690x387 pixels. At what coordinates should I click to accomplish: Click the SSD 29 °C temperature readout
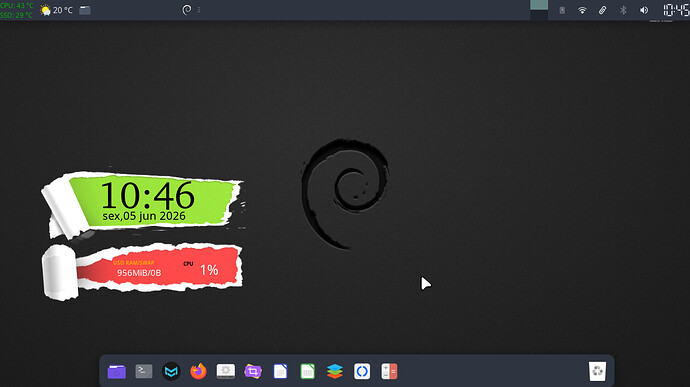point(17,15)
